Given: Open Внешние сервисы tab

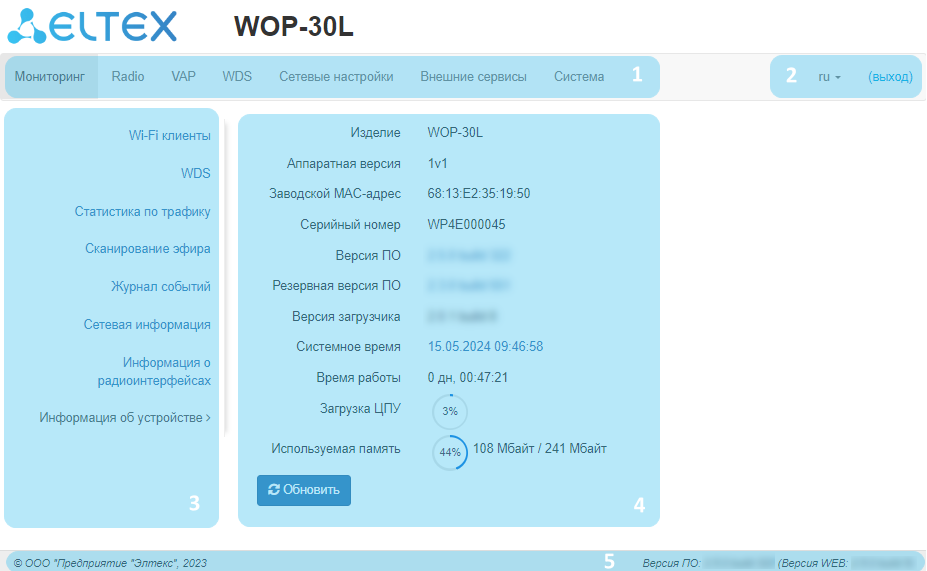Looking at the screenshot, I should 473,77.
